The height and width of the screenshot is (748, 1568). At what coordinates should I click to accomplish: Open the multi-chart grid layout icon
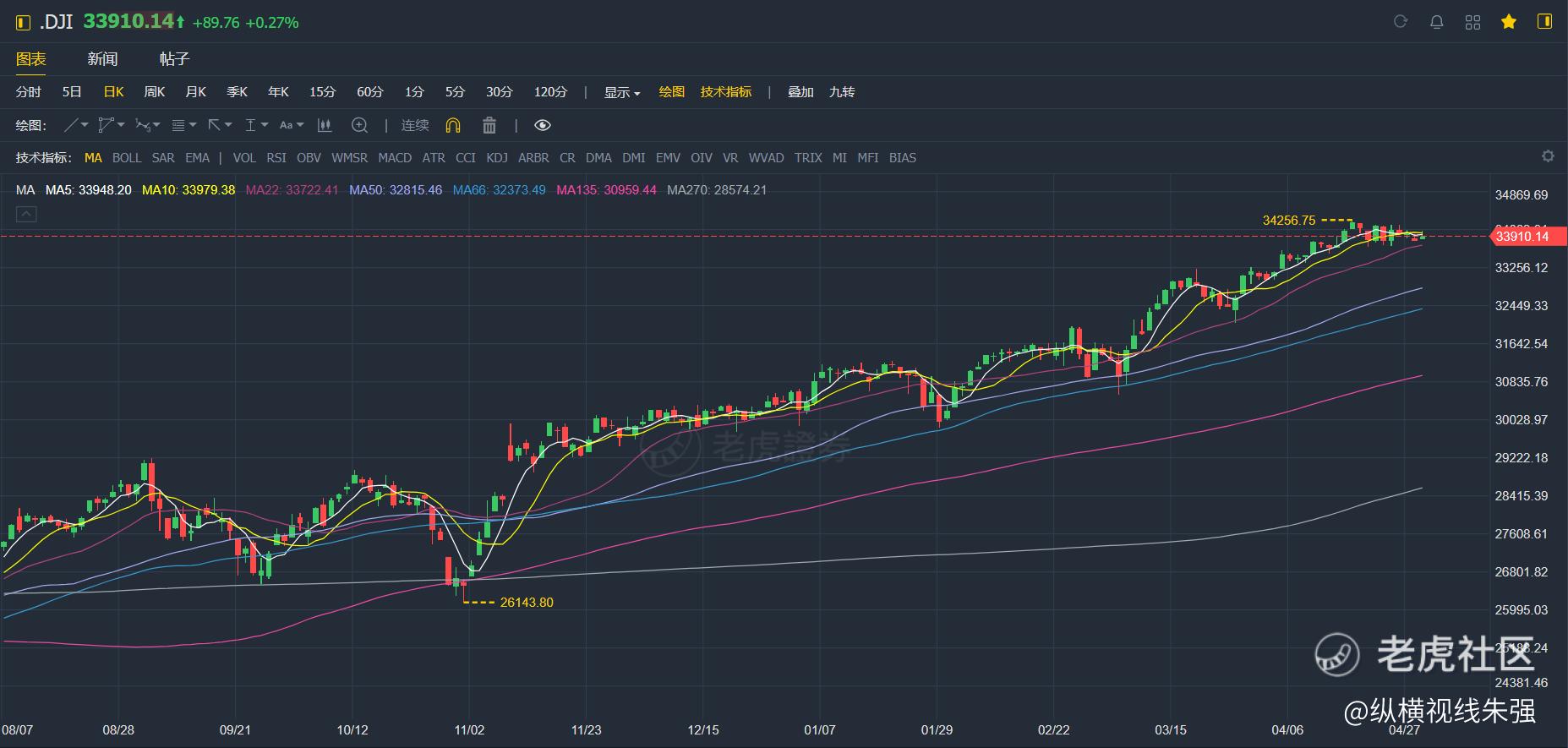(x=1472, y=22)
